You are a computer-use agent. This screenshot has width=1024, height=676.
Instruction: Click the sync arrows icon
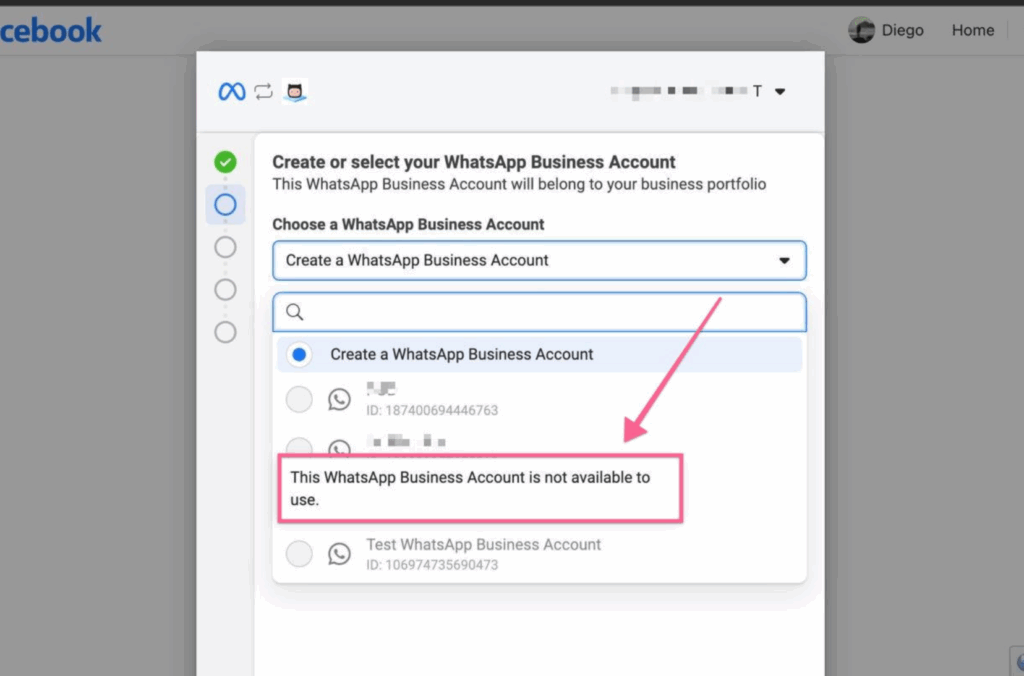(263, 92)
